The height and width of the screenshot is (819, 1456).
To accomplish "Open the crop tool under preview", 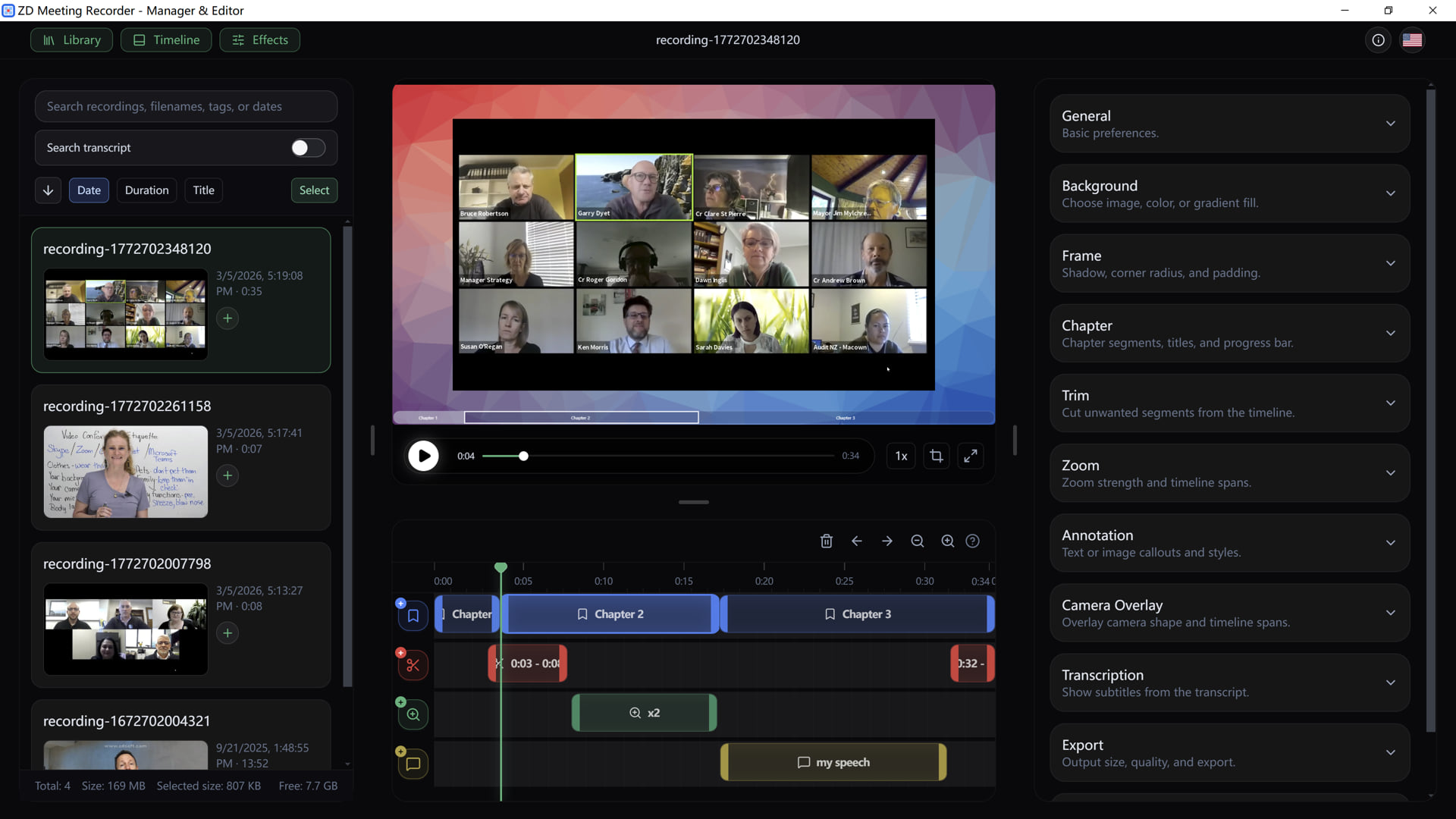I will pyautogui.click(x=937, y=456).
